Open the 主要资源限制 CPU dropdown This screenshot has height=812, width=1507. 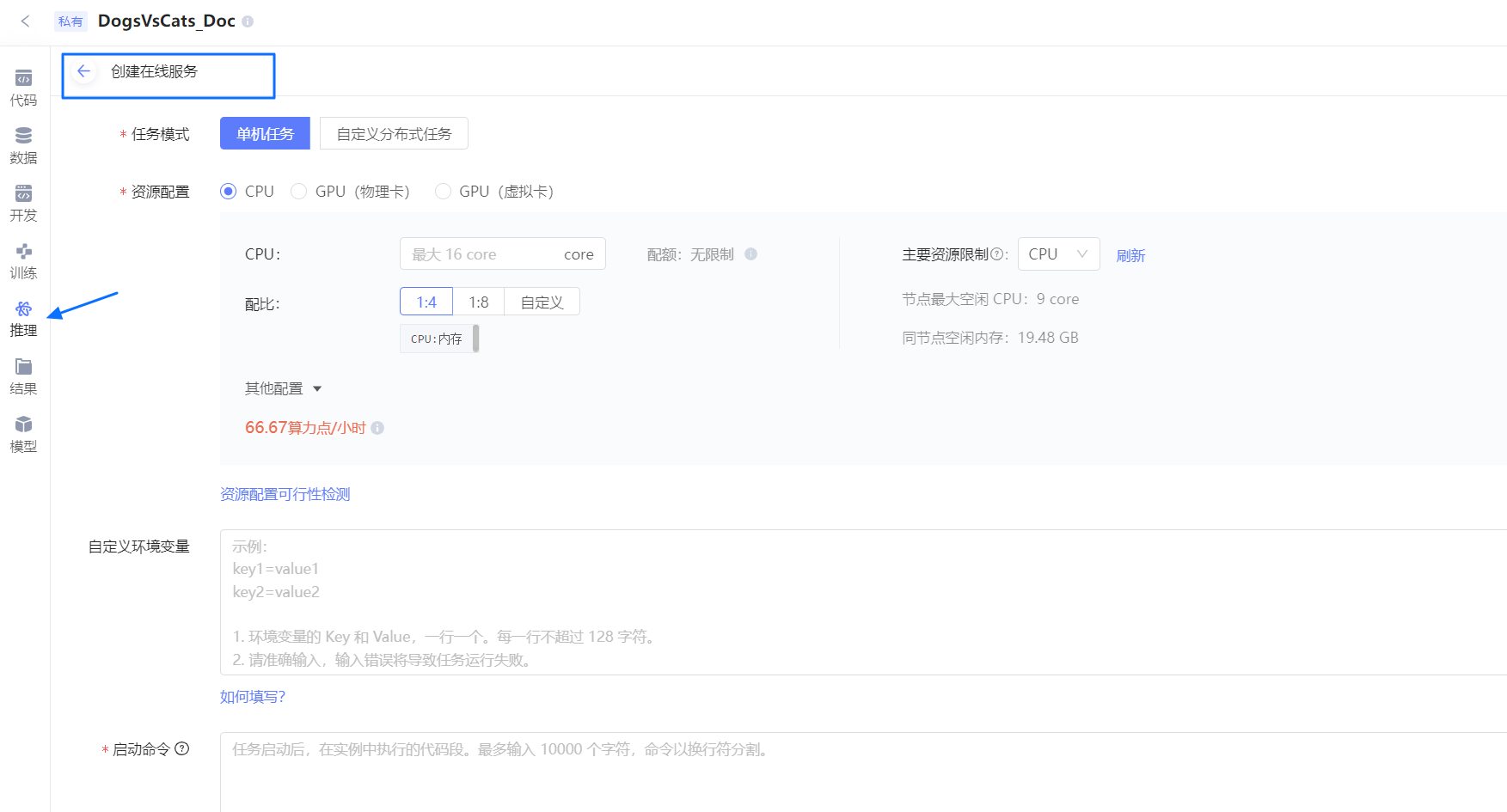pyautogui.click(x=1058, y=254)
